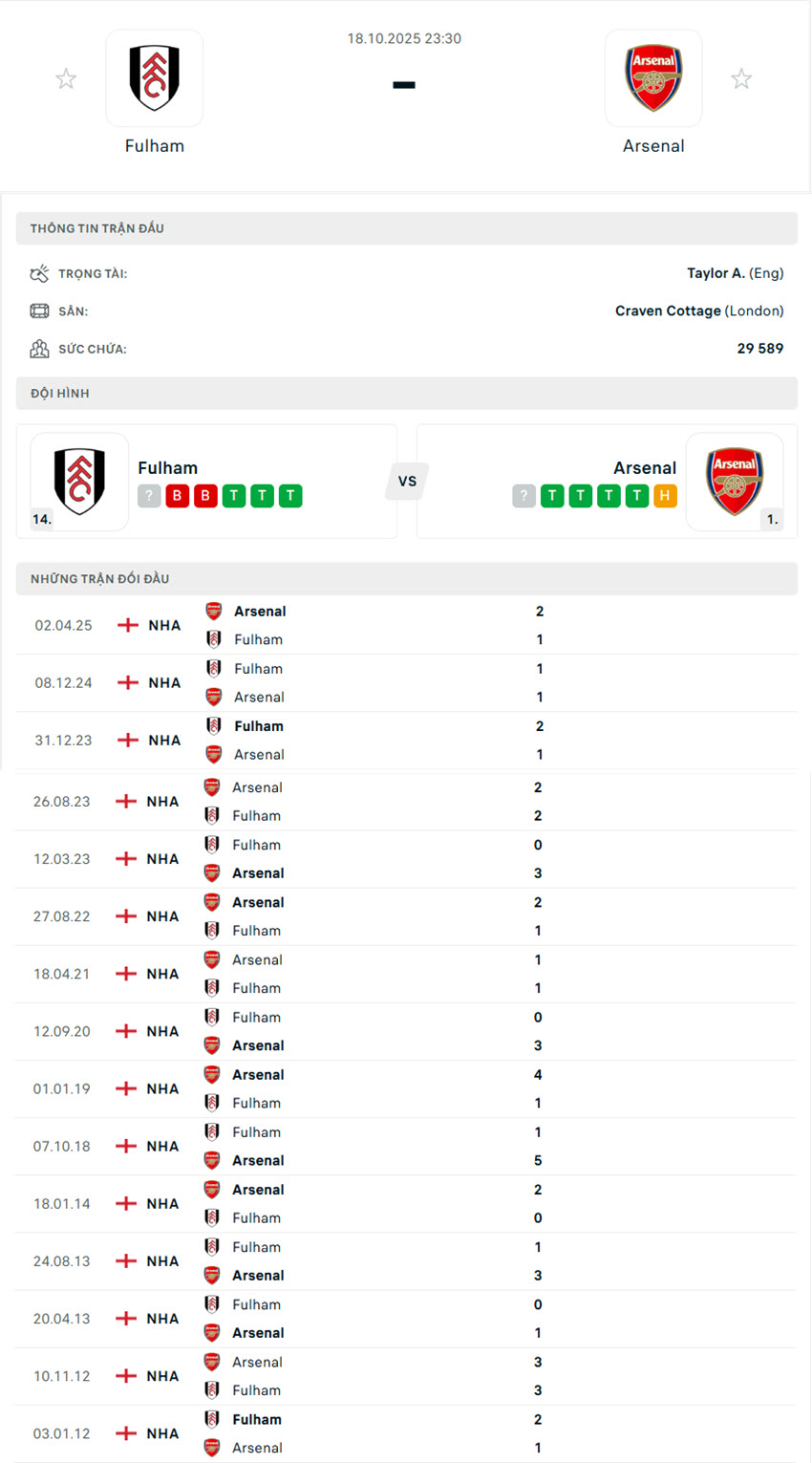Click England flag in the 02.04.25 row
The image size is (812, 1463).
click(126, 625)
